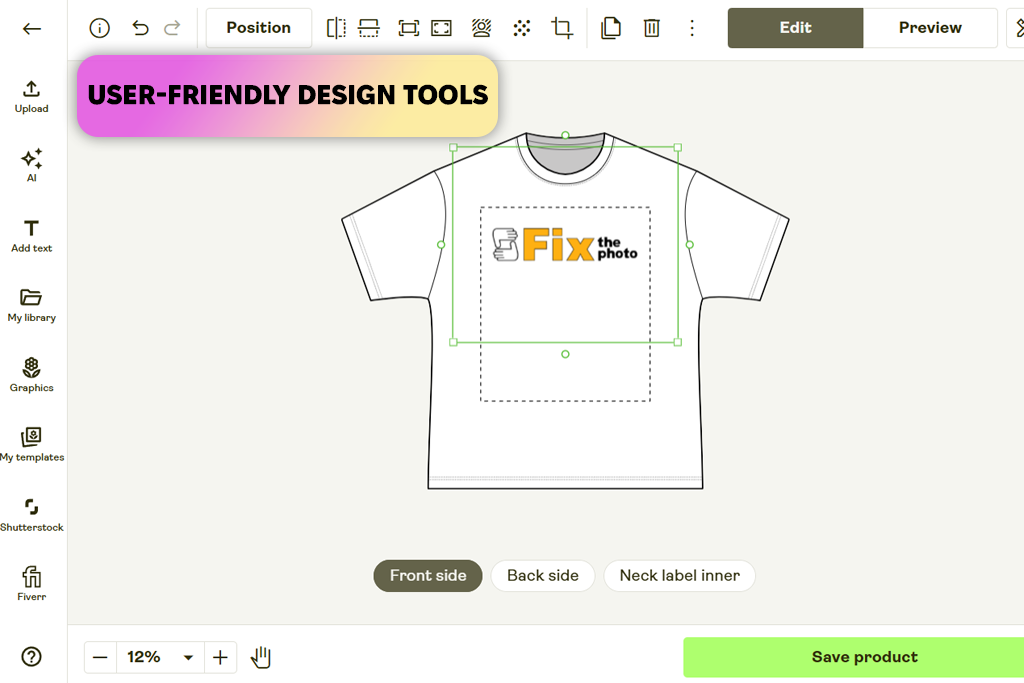Select the Fix the photo logo on shirt
The height and width of the screenshot is (683, 1024).
(x=564, y=245)
